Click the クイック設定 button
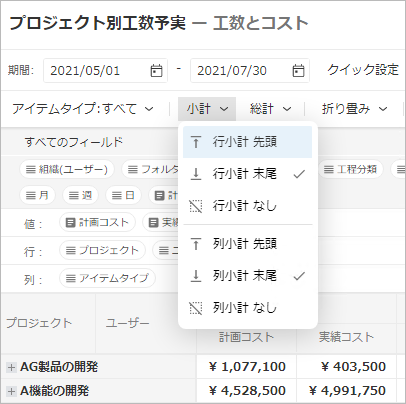The width and height of the screenshot is (406, 404). point(363,70)
